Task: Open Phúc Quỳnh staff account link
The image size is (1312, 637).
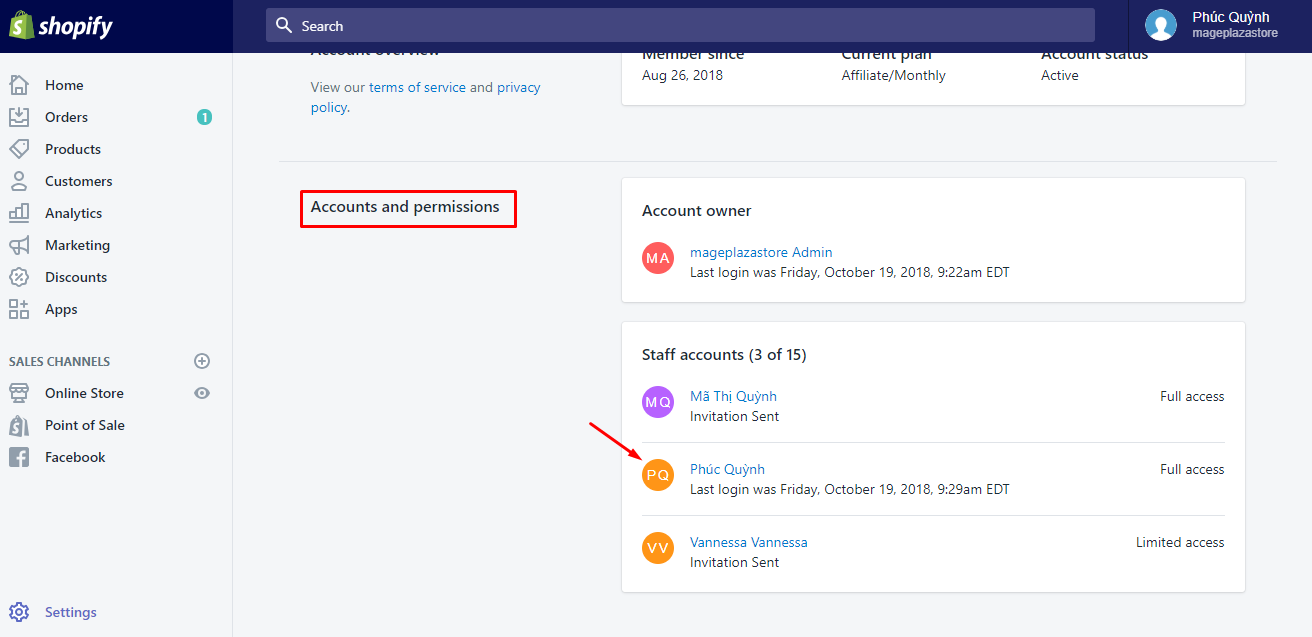Action: click(727, 469)
